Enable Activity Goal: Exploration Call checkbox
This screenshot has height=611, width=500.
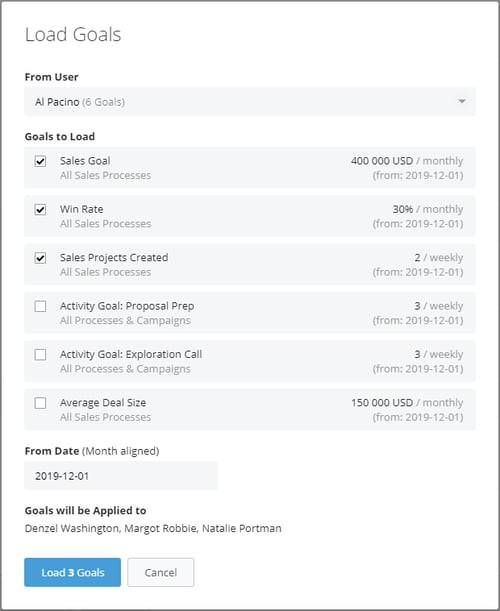(40, 354)
